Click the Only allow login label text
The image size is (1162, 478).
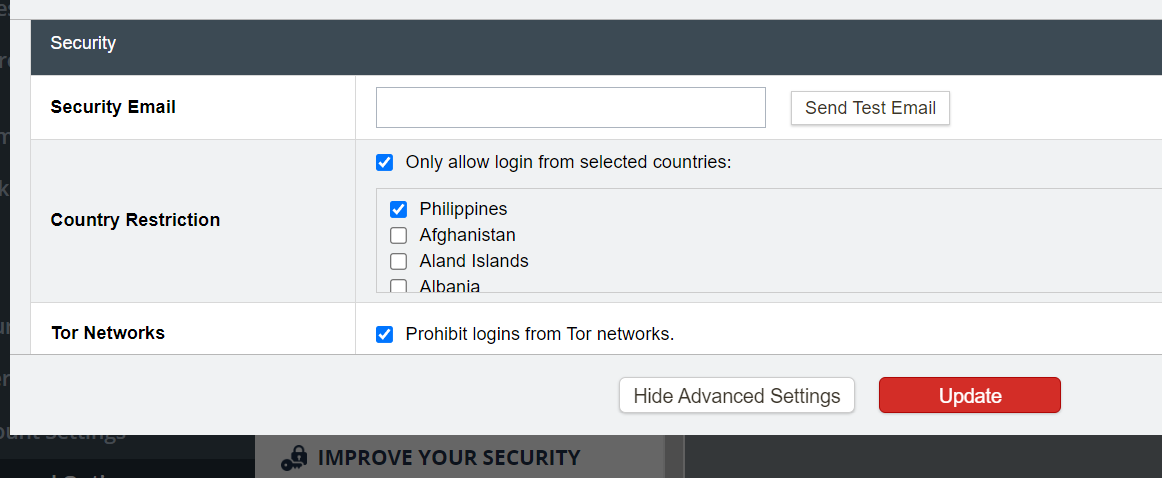(x=568, y=162)
